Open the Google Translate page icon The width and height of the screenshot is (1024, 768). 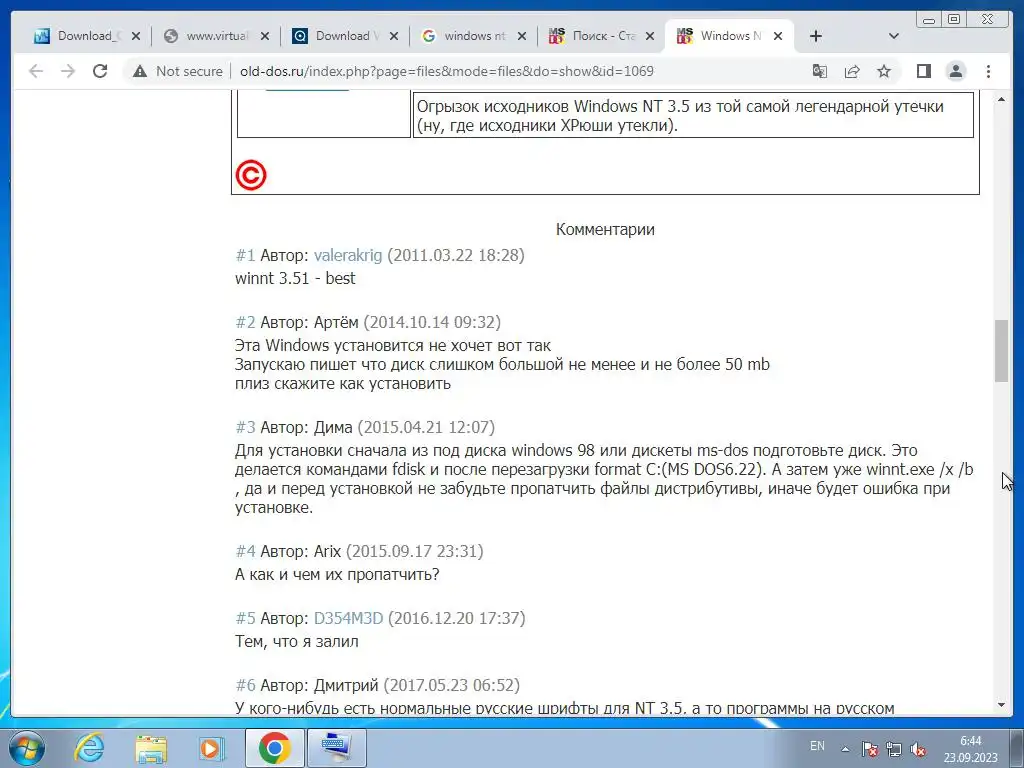[x=820, y=71]
